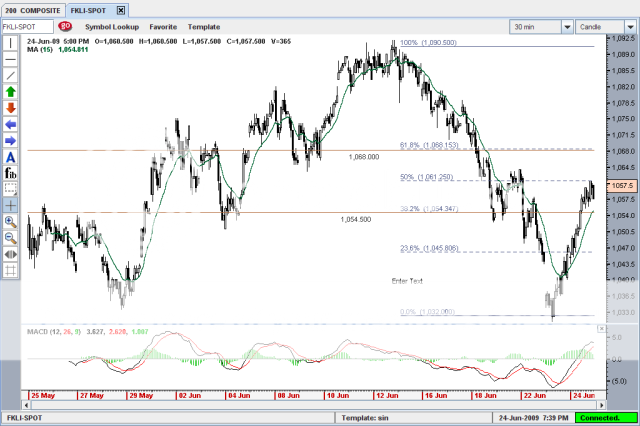
Task: Activate the text annotation 'A' tool
Action: 10,157
